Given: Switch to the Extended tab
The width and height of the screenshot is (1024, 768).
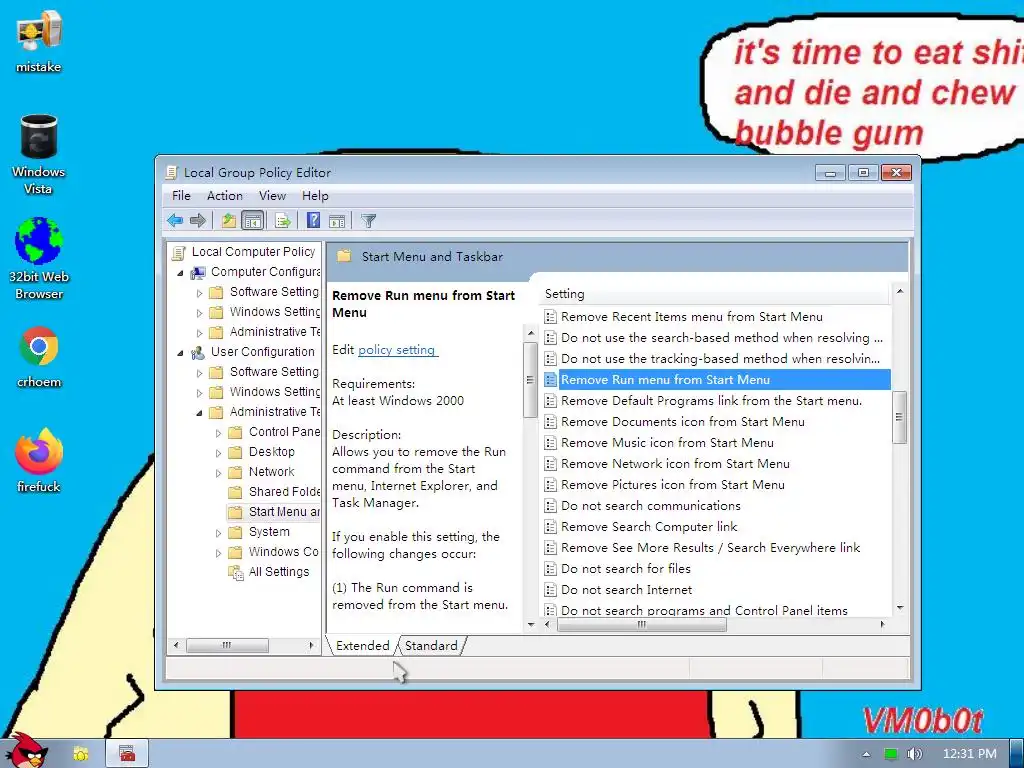Looking at the screenshot, I should pyautogui.click(x=362, y=645).
